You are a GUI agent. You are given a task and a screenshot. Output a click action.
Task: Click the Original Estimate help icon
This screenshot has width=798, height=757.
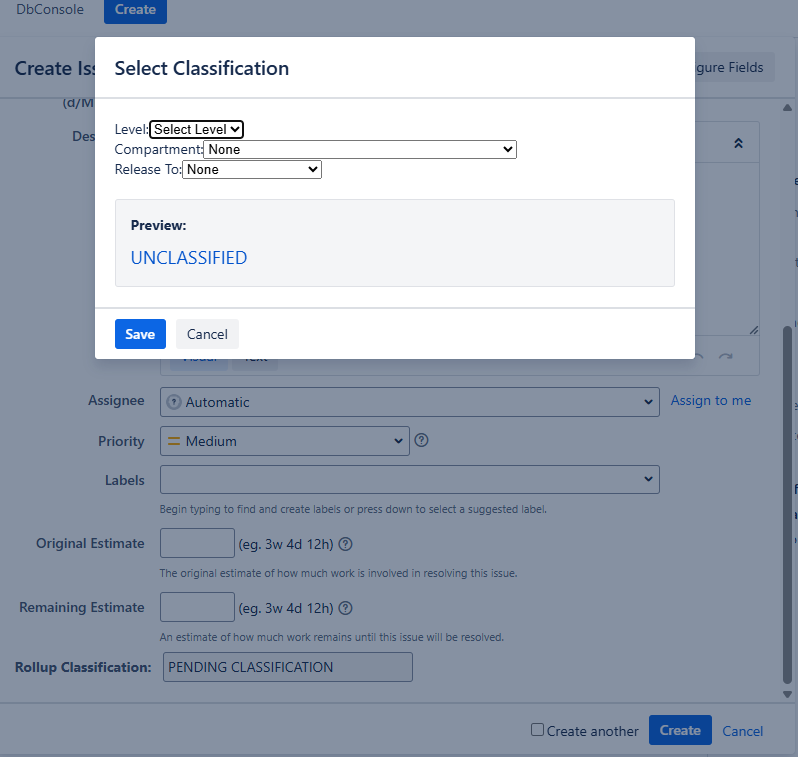click(346, 544)
